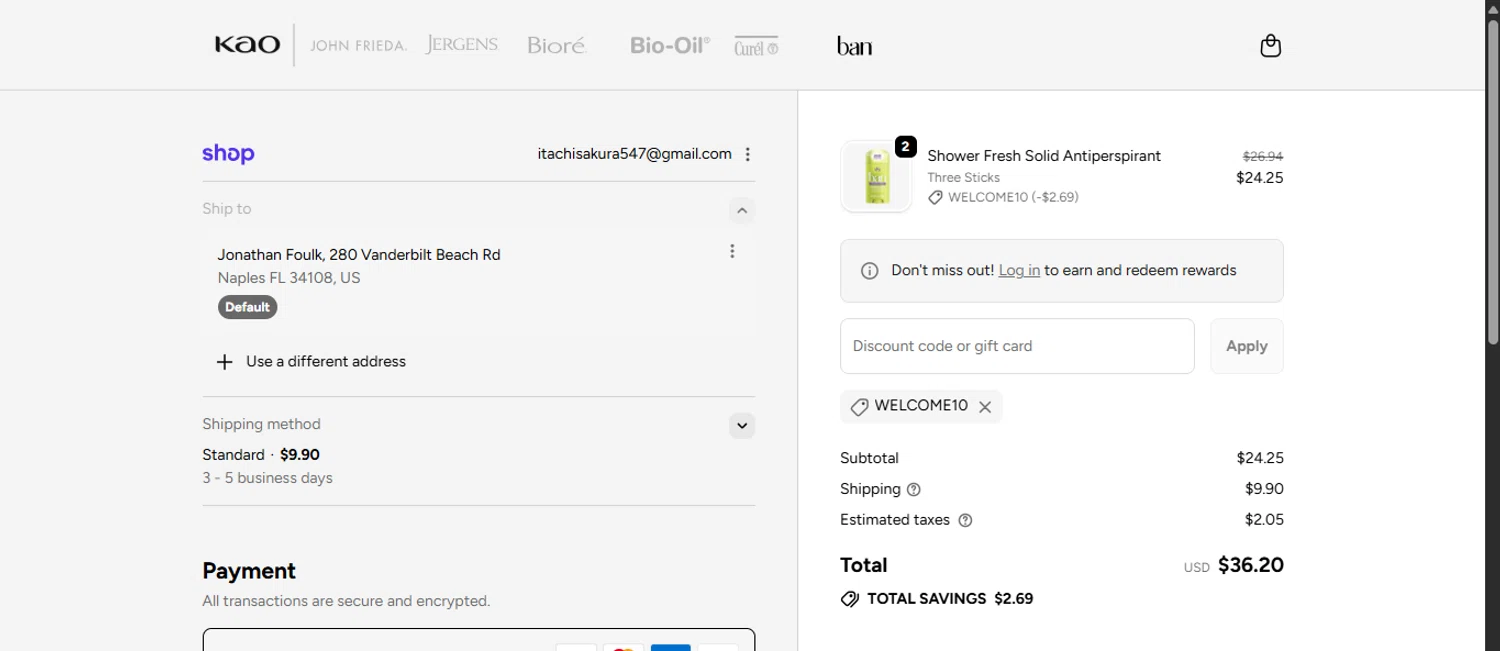Click the WELCOME10 chip tag icon
1500x651 pixels.
859,407
